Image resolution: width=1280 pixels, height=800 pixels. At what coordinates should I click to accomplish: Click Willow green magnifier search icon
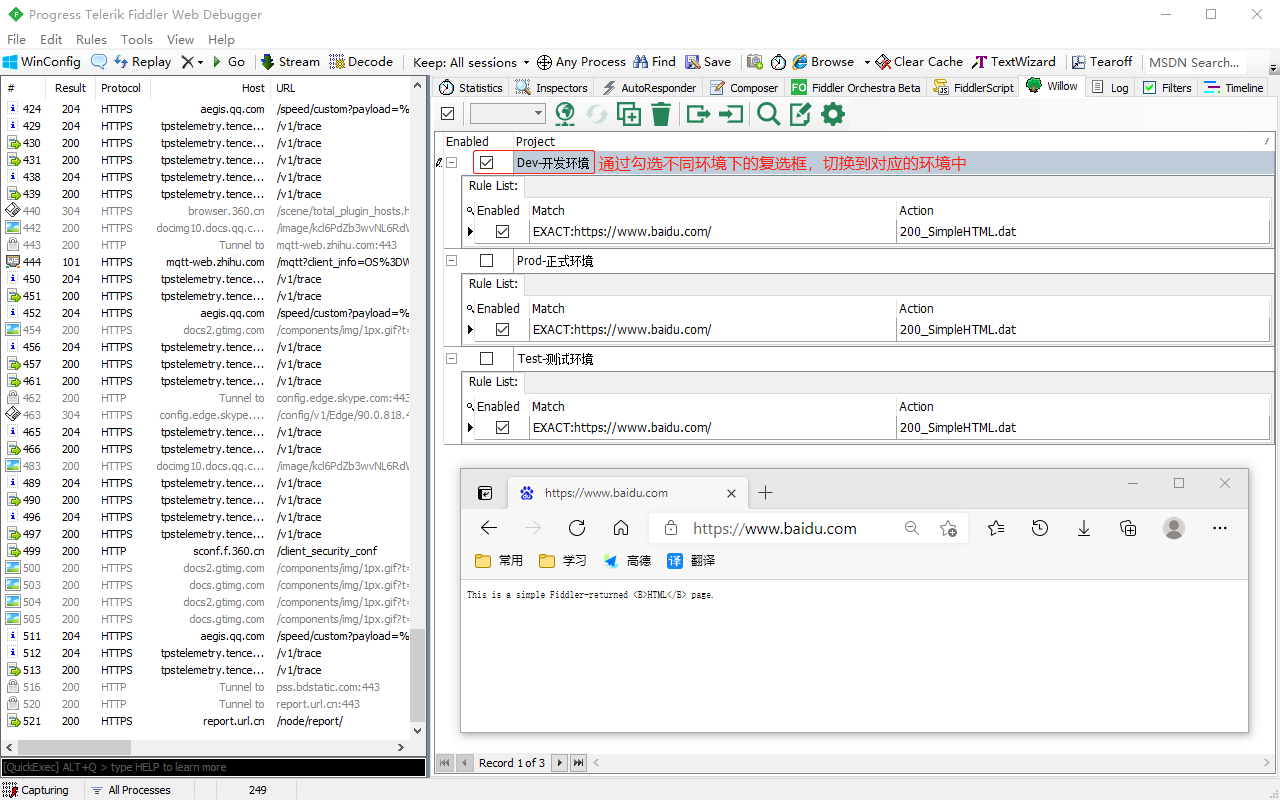[768, 114]
